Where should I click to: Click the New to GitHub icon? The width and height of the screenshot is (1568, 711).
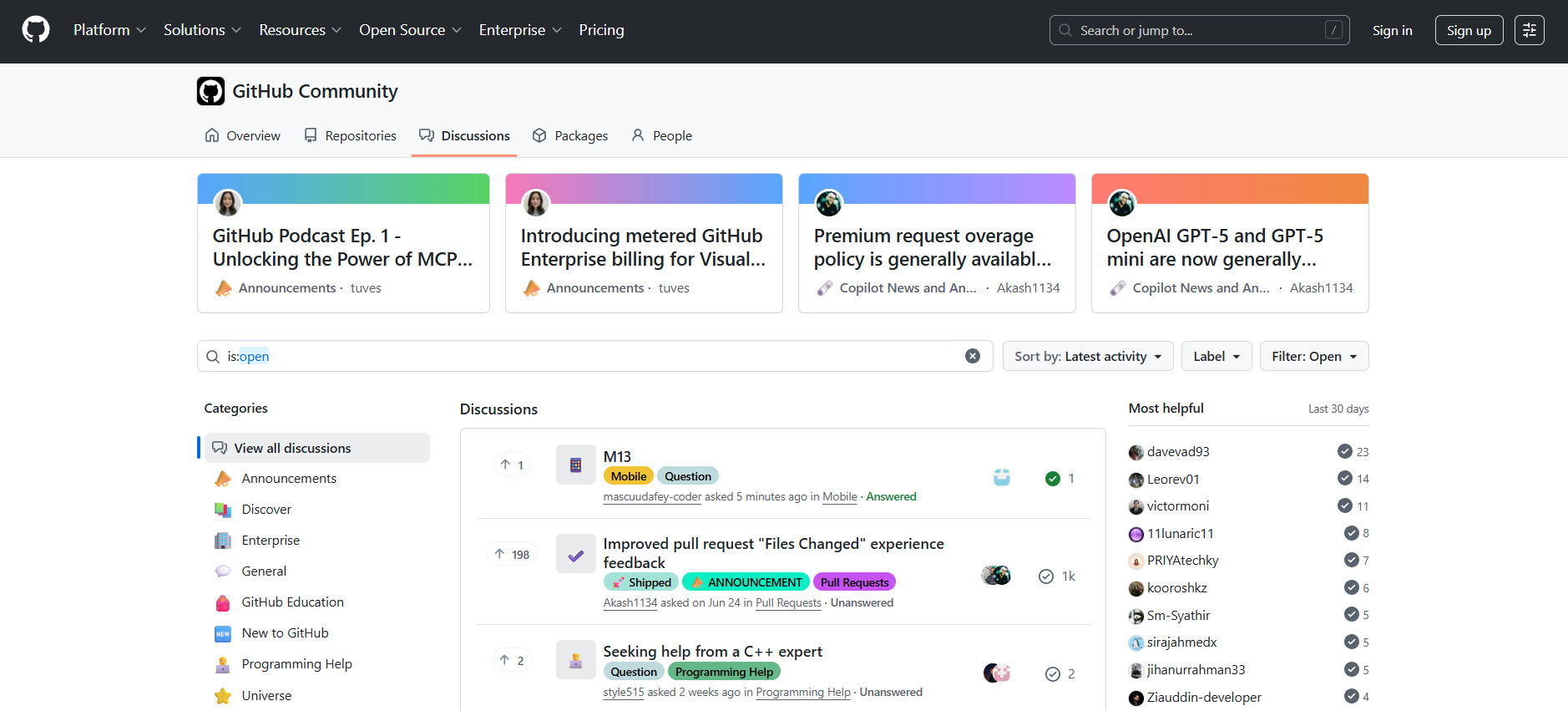(x=223, y=633)
